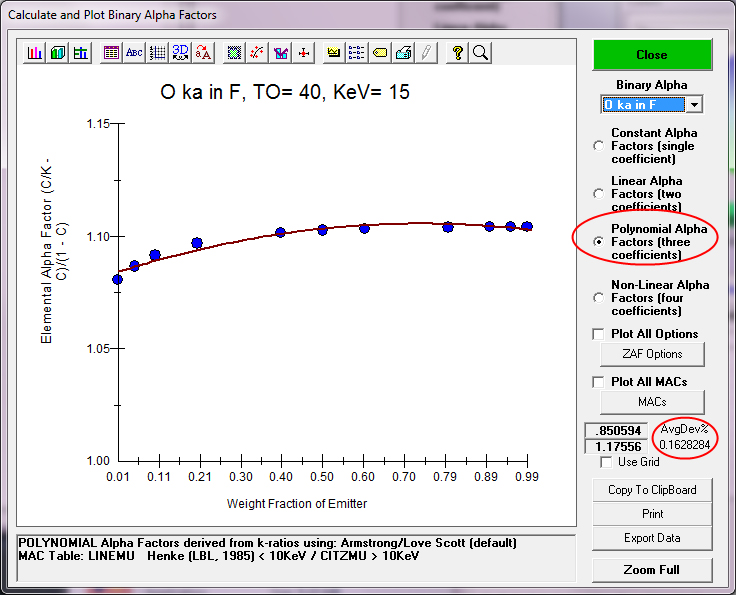Screen dimensions: 736x595
Task: Click the red axis marker icon
Action: click(304, 53)
